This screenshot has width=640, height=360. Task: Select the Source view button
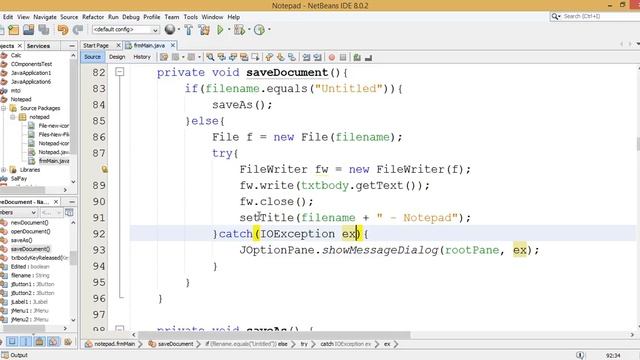point(93,57)
